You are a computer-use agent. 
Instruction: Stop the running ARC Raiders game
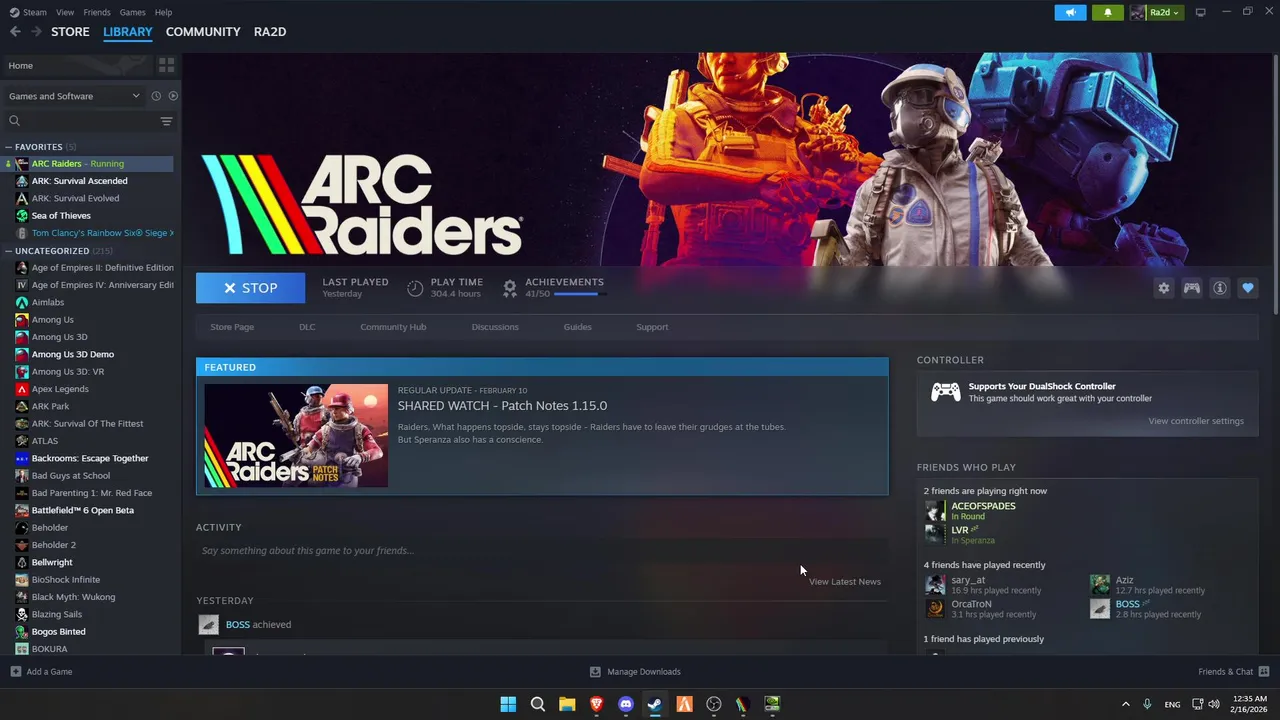coord(251,288)
